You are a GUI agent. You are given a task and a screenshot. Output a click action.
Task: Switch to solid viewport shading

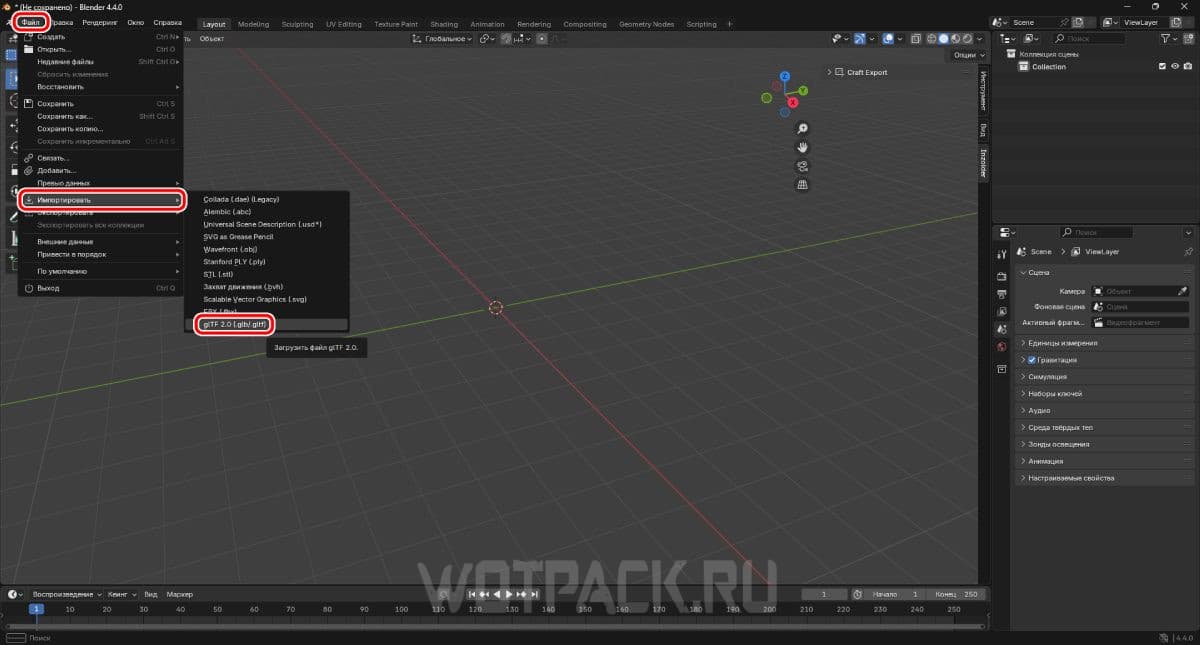[944, 39]
